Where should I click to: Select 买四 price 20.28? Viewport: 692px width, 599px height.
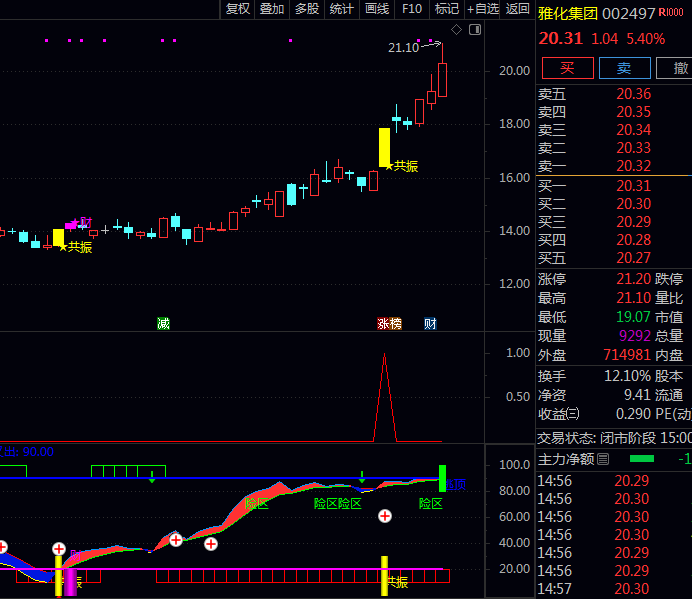pos(633,240)
